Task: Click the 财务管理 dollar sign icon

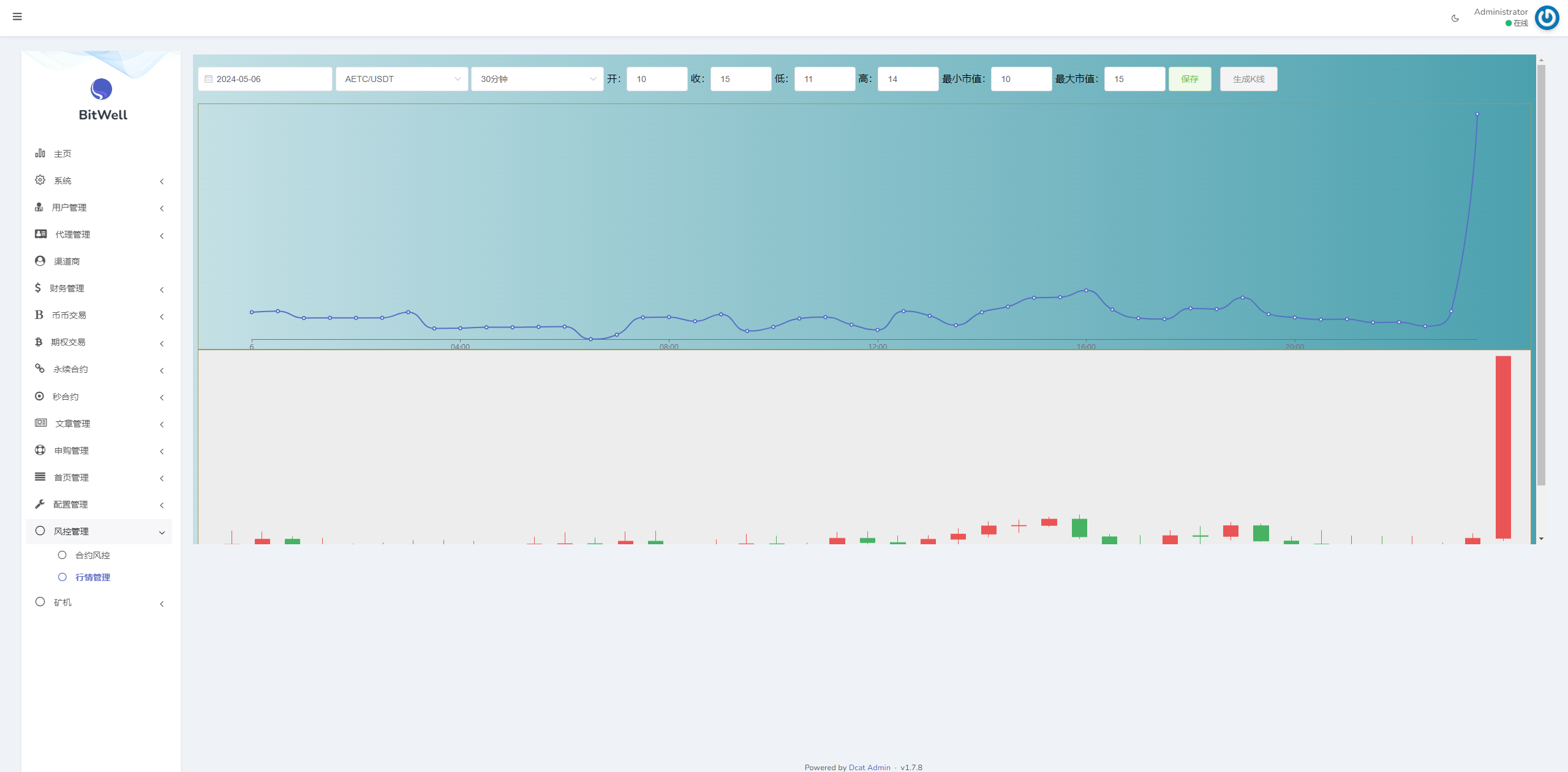Action: pos(38,288)
